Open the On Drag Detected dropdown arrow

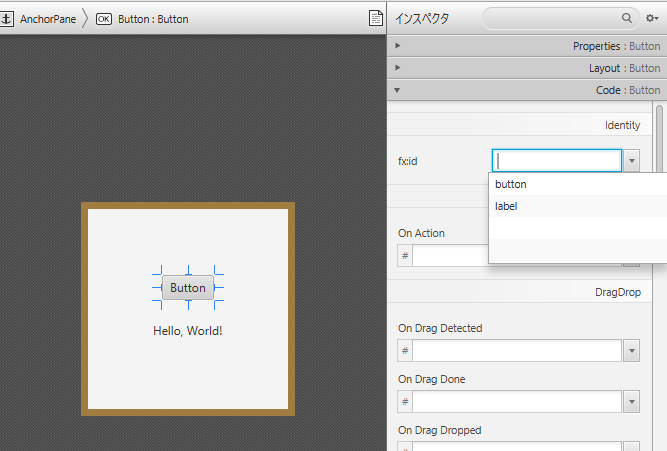632,351
